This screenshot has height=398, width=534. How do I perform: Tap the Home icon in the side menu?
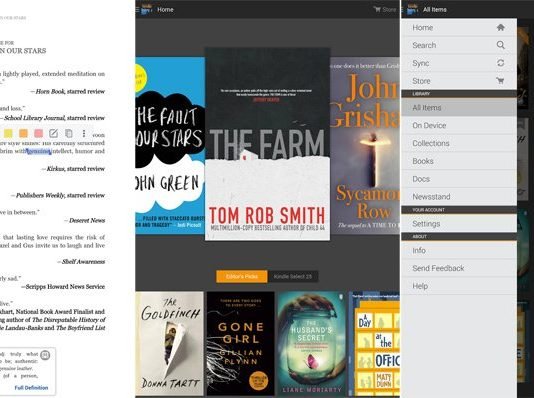[x=500, y=28]
